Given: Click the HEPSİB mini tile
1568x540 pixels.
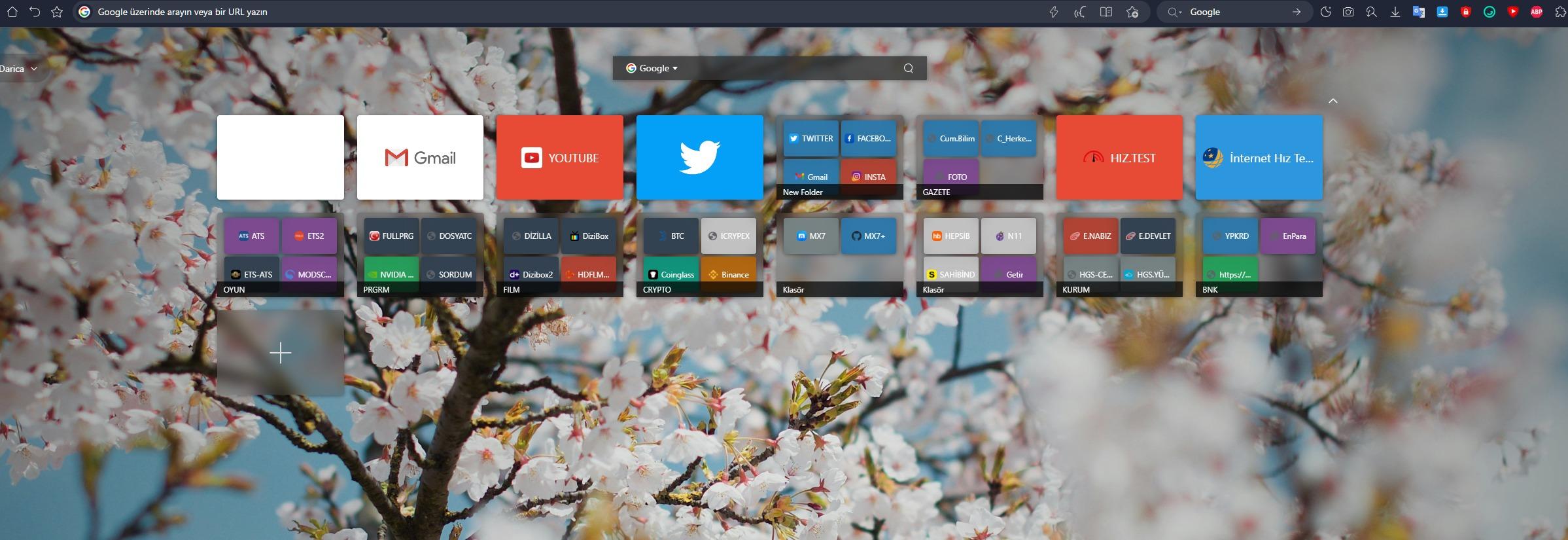Looking at the screenshot, I should (951, 236).
